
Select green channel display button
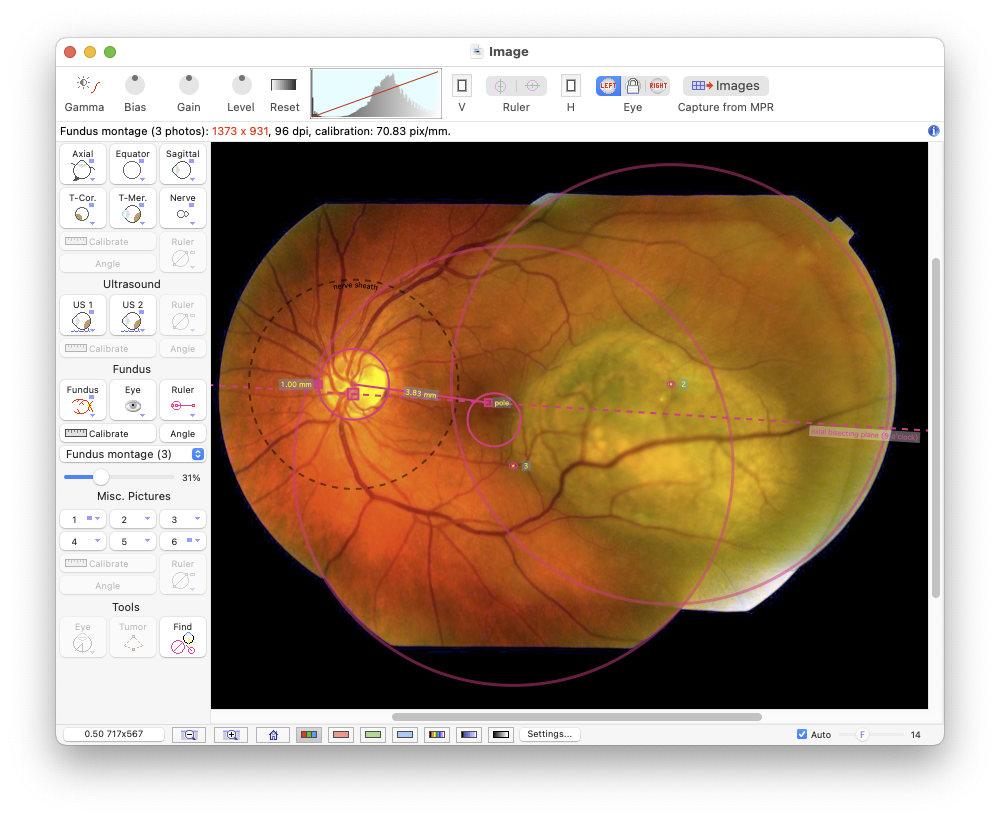(373, 735)
